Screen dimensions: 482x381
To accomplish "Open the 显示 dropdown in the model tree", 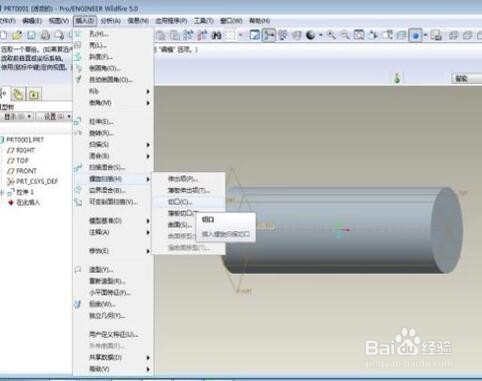I will click(17, 116).
